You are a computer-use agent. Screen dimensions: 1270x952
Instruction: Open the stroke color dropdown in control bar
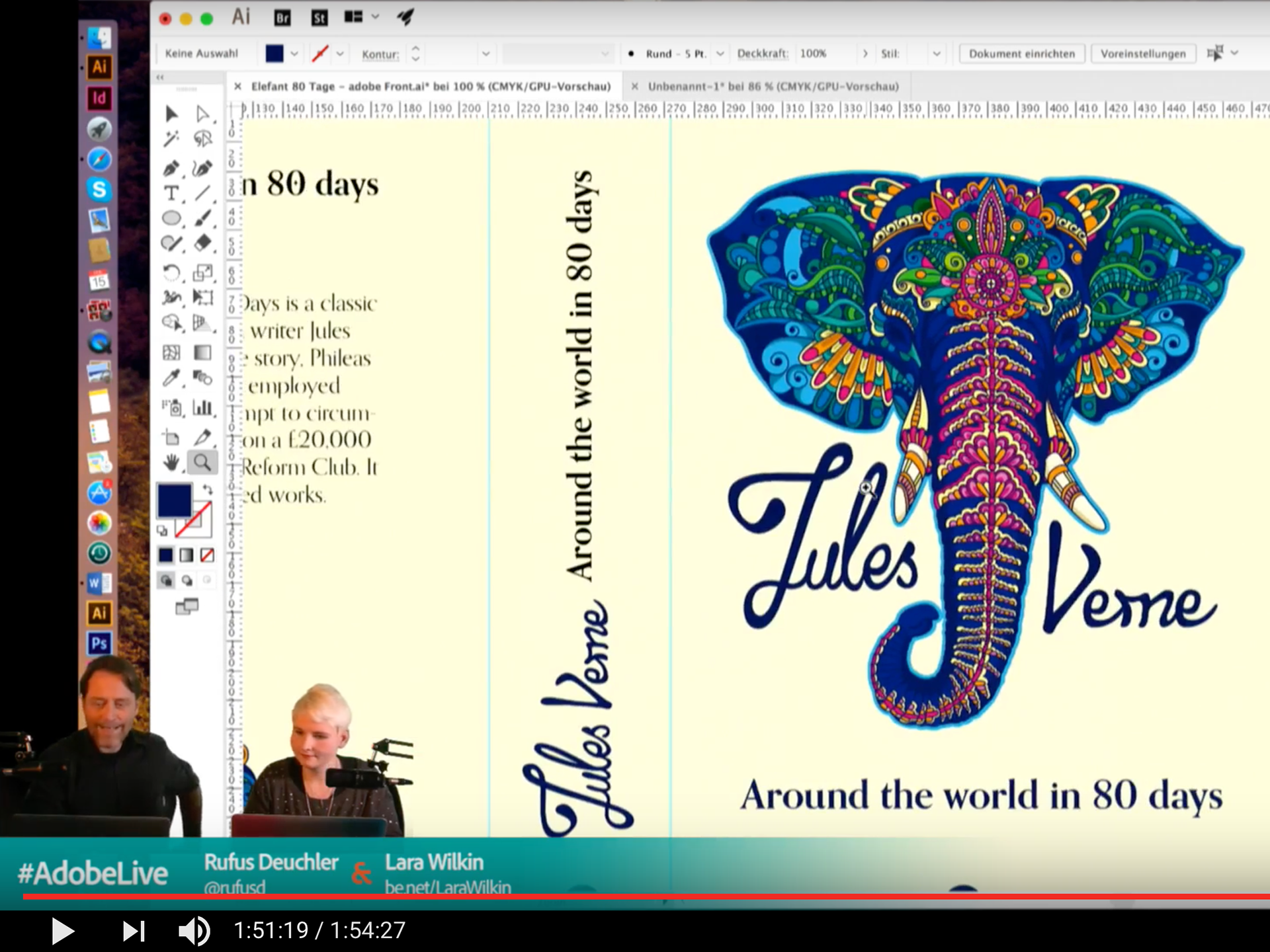(x=340, y=54)
